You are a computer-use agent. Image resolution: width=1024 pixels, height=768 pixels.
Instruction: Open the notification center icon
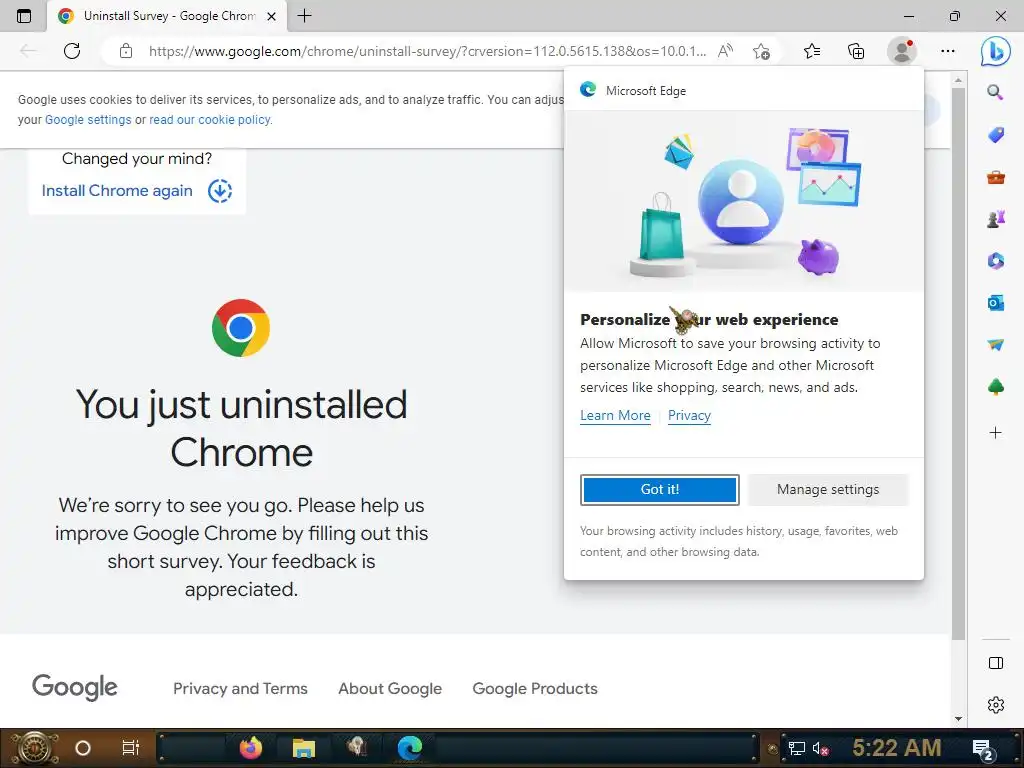point(983,750)
